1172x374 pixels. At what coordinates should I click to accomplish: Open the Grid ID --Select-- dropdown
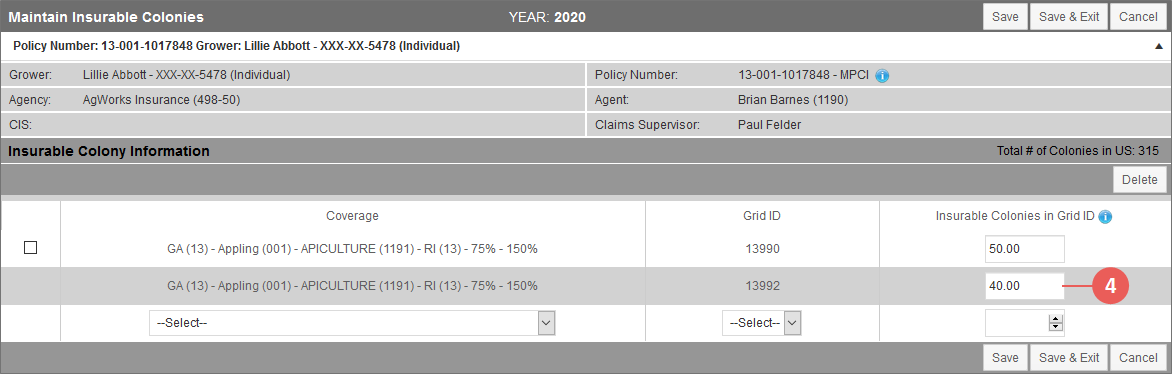point(762,323)
